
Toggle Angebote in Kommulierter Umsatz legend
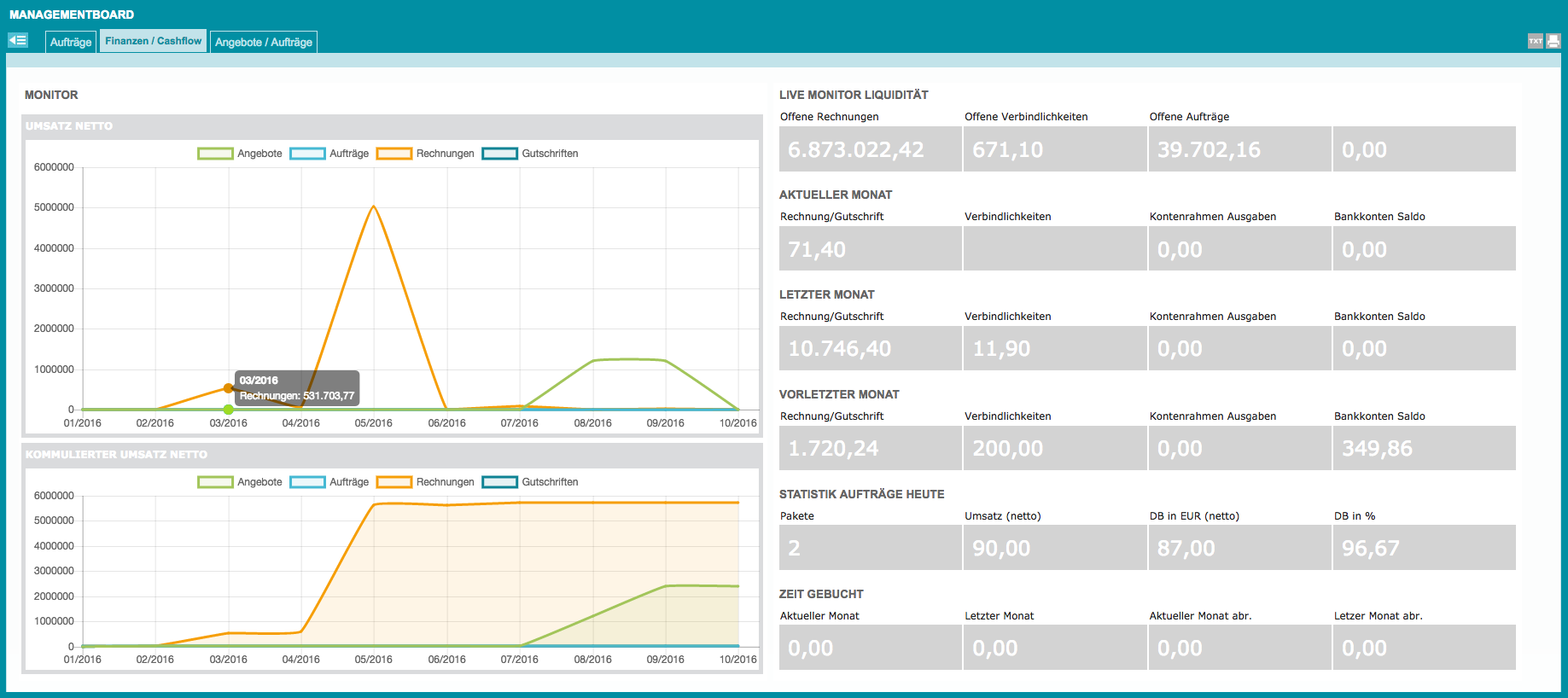point(240,482)
